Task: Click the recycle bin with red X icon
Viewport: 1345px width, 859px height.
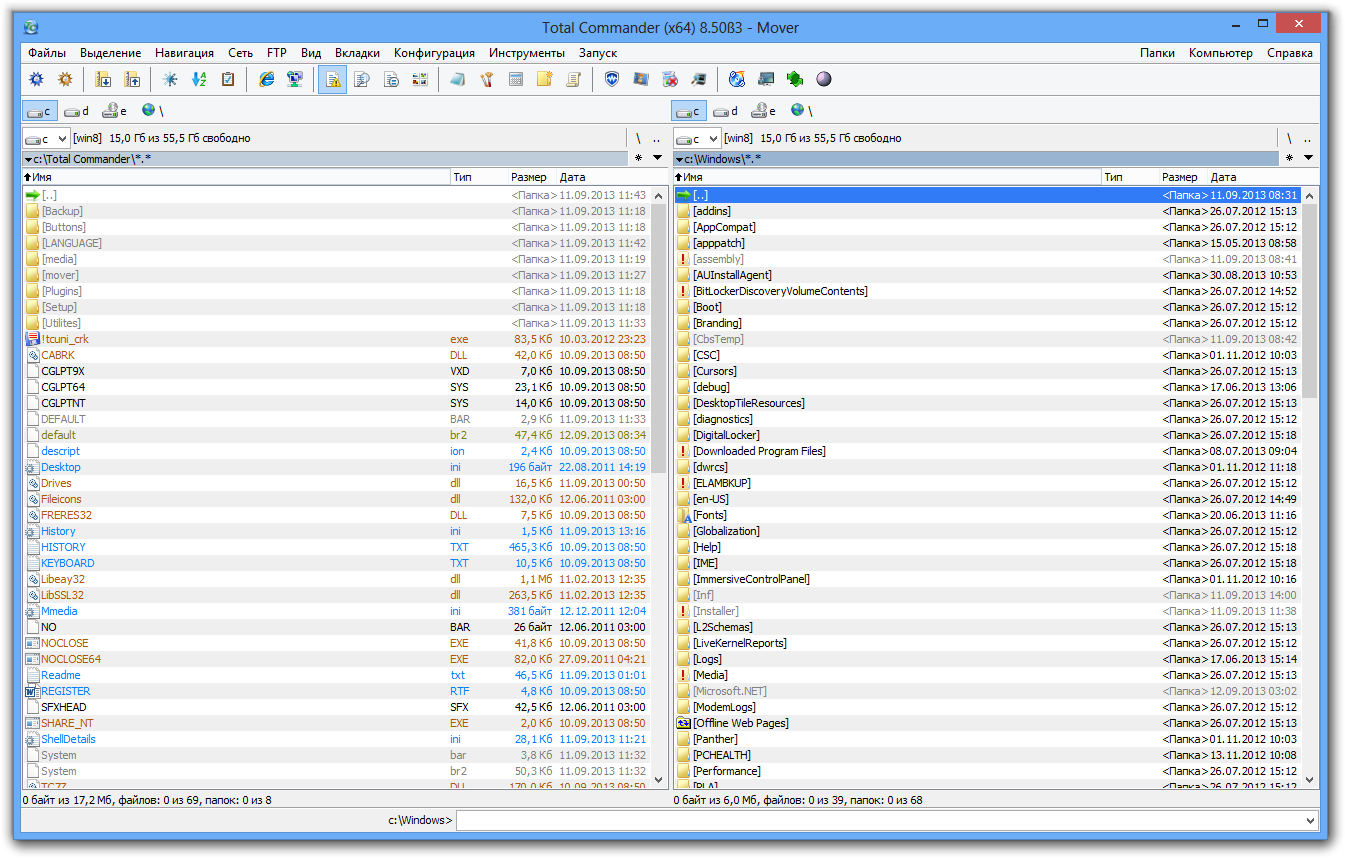Action: pos(670,80)
